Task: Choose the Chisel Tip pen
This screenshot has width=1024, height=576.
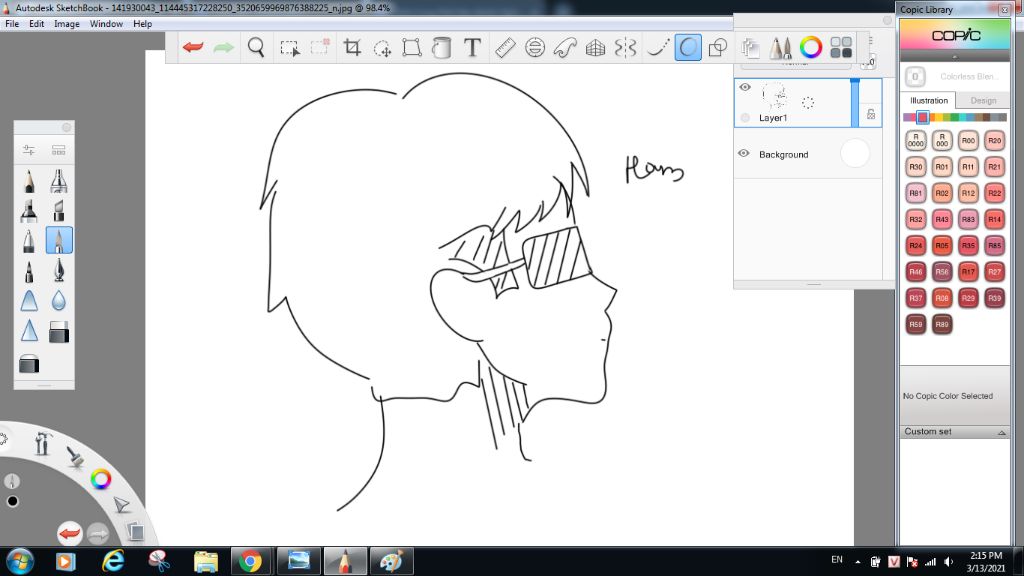Action: coord(59,210)
